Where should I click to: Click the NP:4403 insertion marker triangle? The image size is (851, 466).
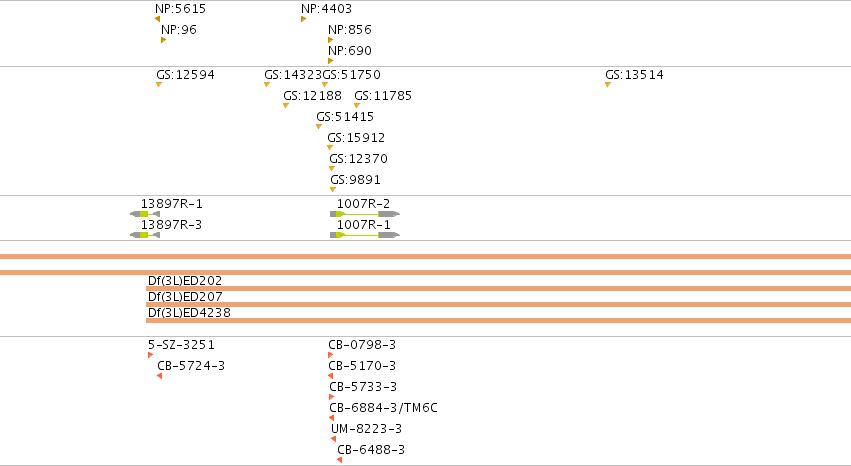[x=303, y=19]
